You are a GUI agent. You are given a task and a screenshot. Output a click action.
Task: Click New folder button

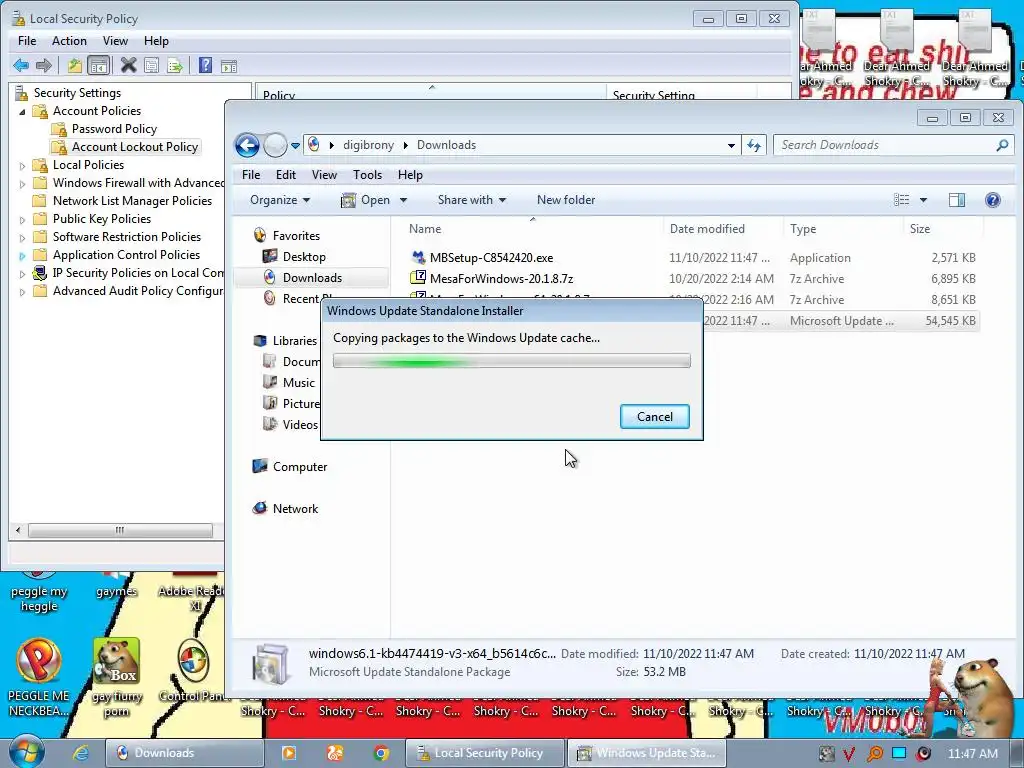(566, 200)
